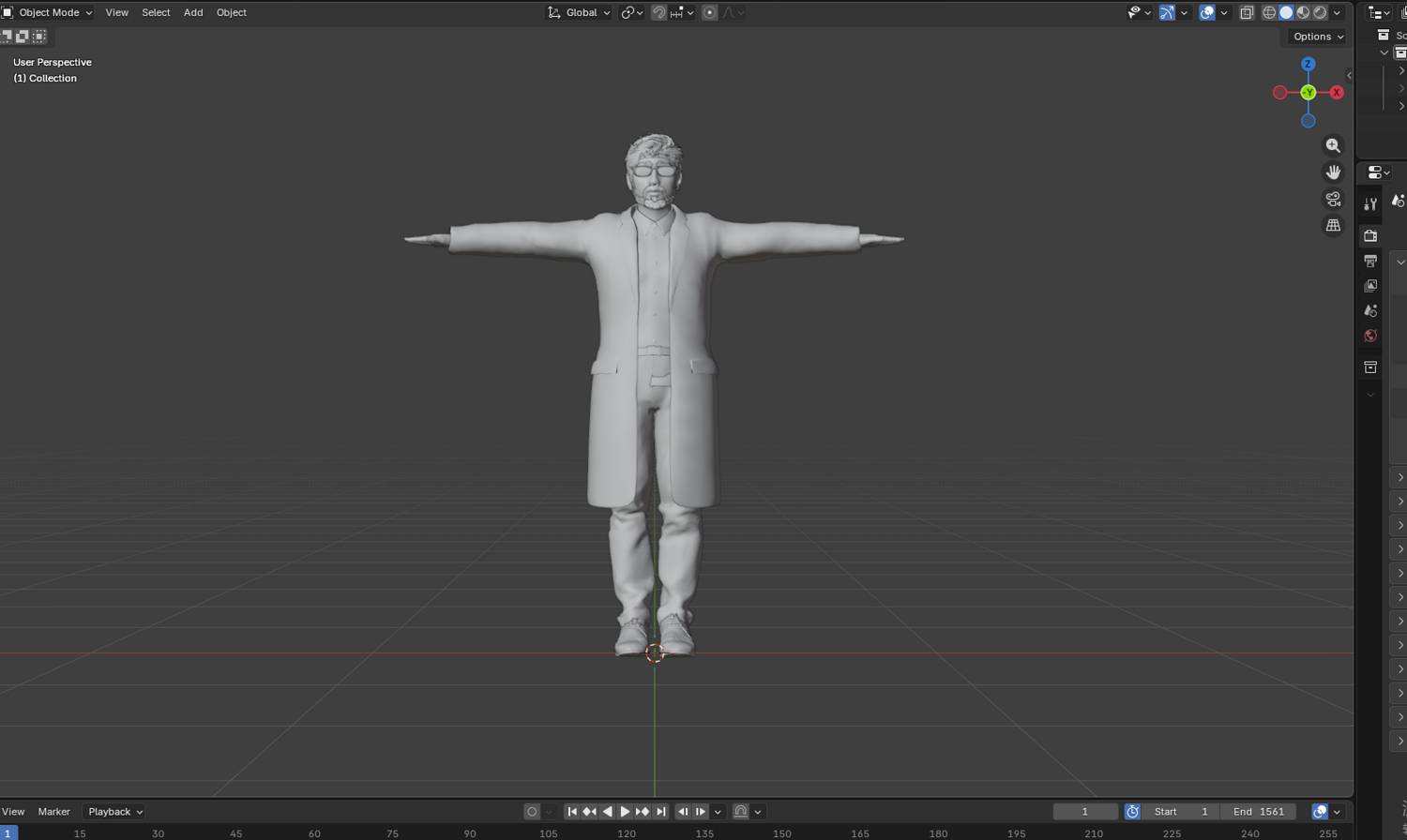Toggle the preview range clock icon
Viewport: 1407px width, 840px height.
click(1132, 812)
